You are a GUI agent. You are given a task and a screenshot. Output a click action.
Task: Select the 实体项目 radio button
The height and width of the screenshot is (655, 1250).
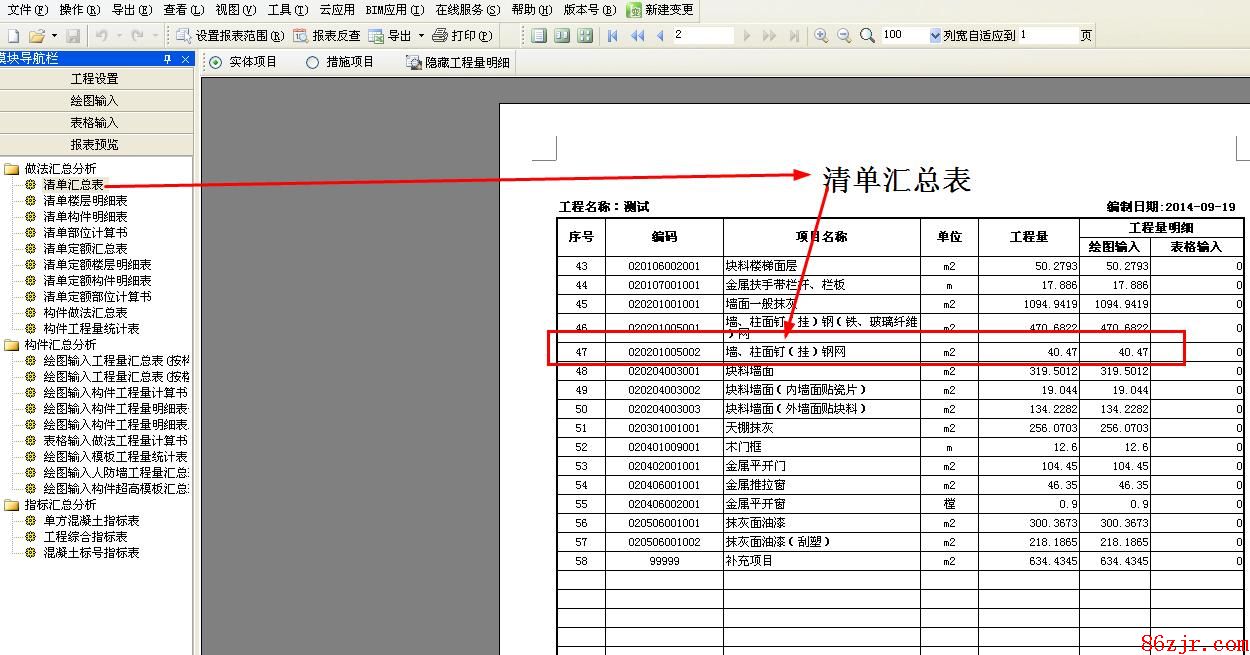pos(215,62)
